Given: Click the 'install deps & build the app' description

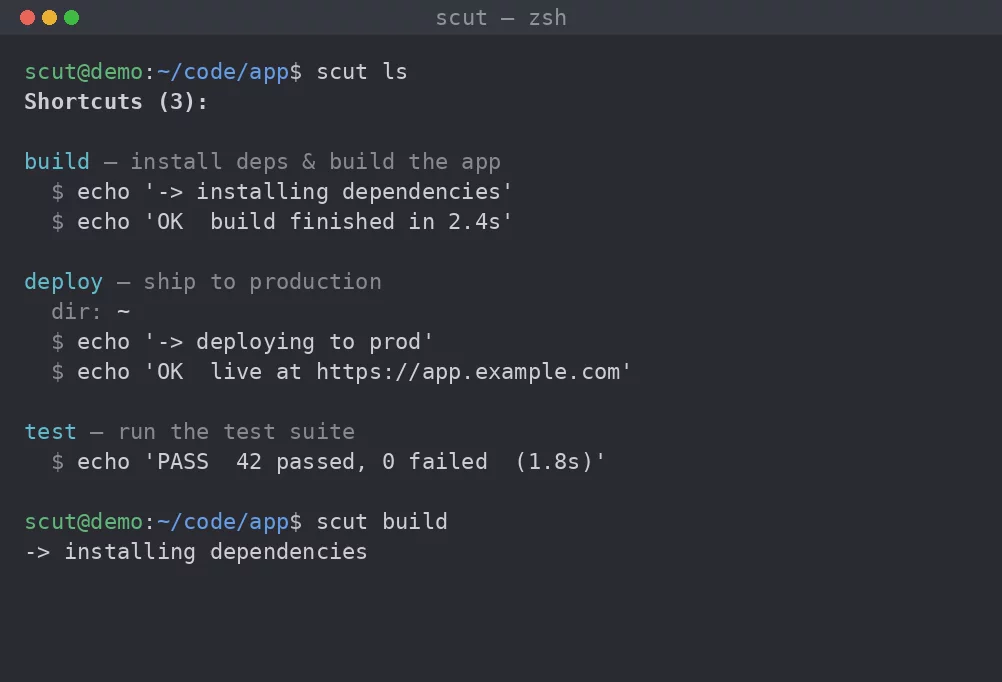Looking at the screenshot, I should click(316, 162).
